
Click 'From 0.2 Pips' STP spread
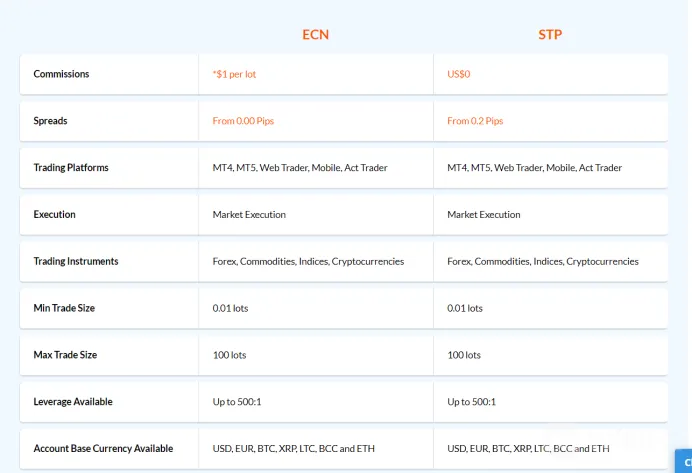(475, 121)
